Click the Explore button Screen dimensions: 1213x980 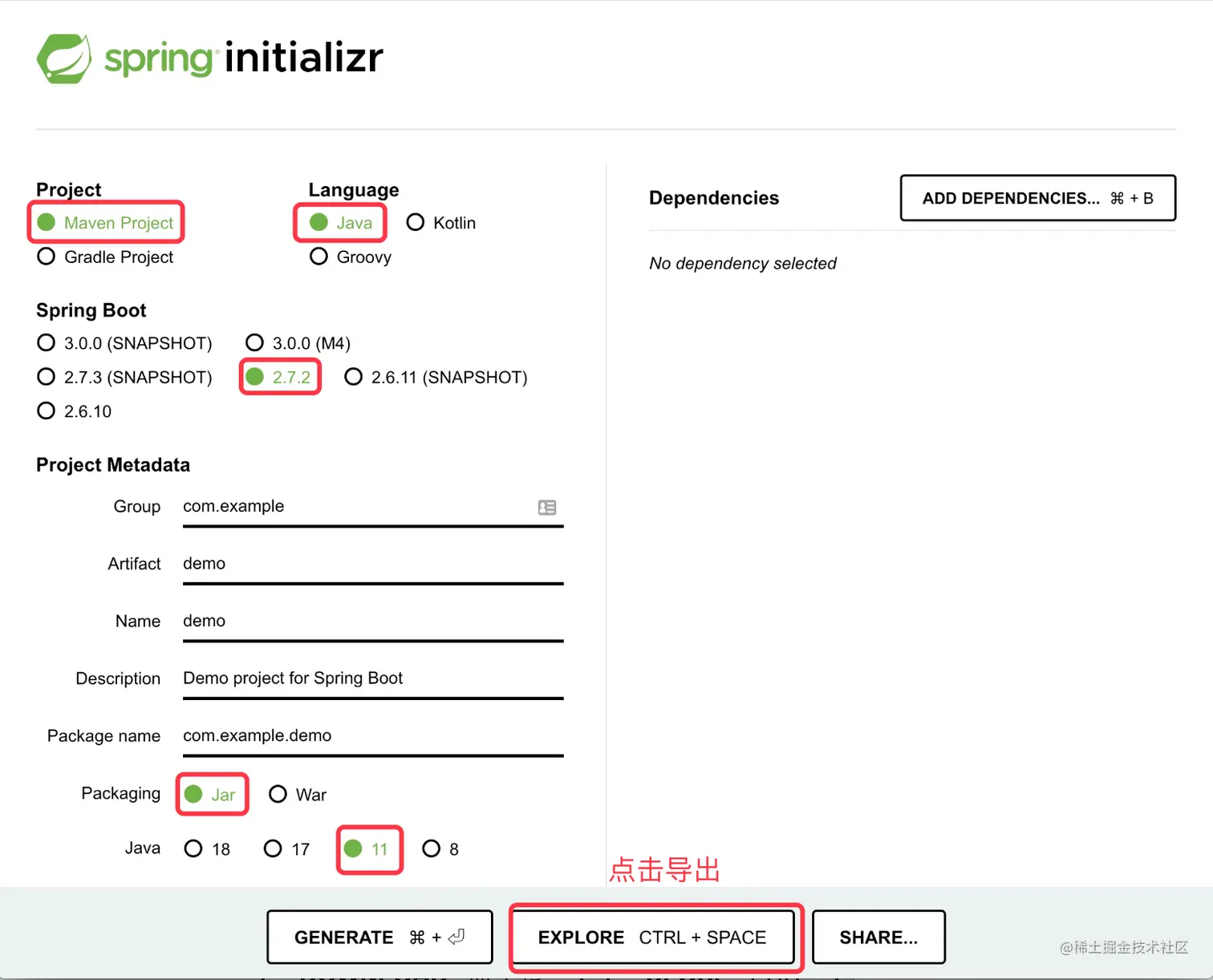point(652,937)
